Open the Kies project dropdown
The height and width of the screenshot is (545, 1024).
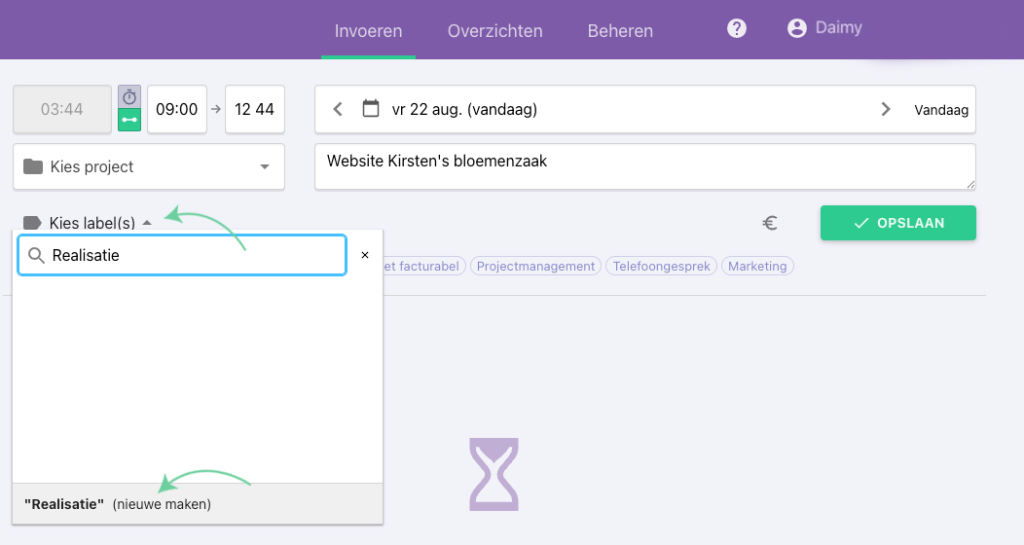point(148,167)
